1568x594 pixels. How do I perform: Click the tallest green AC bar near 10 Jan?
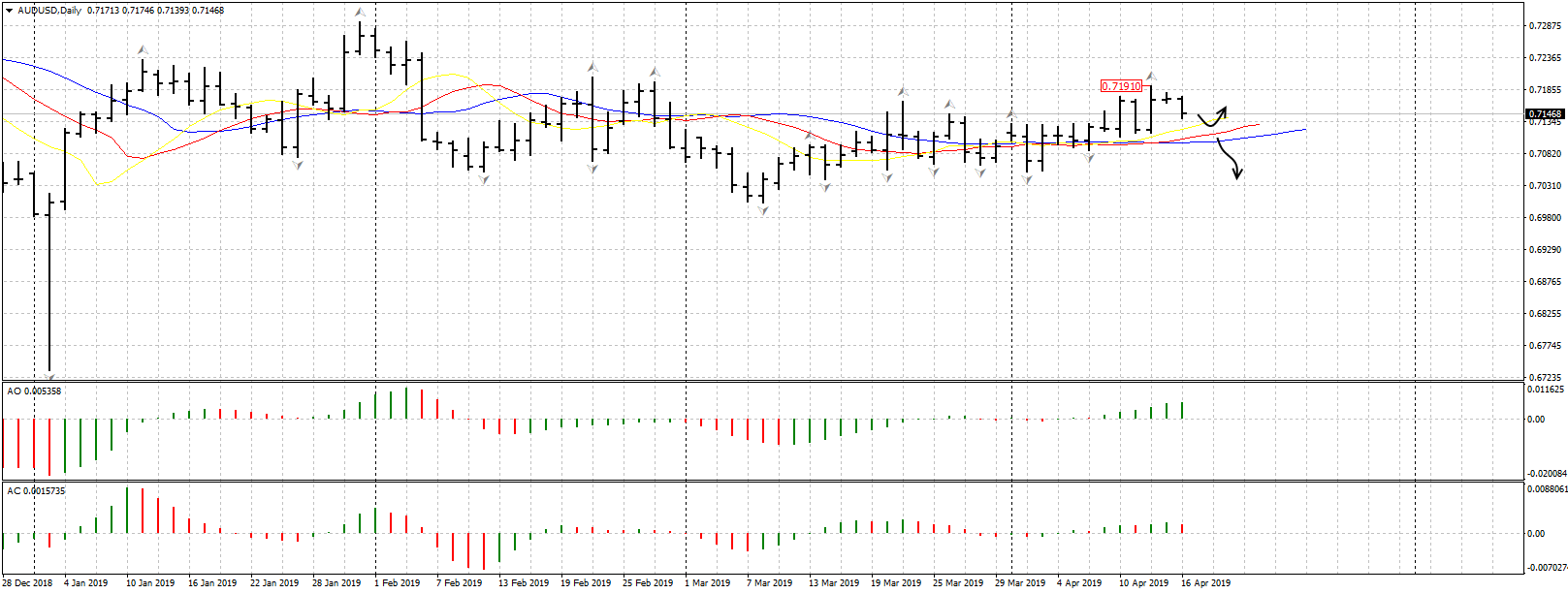(127, 510)
